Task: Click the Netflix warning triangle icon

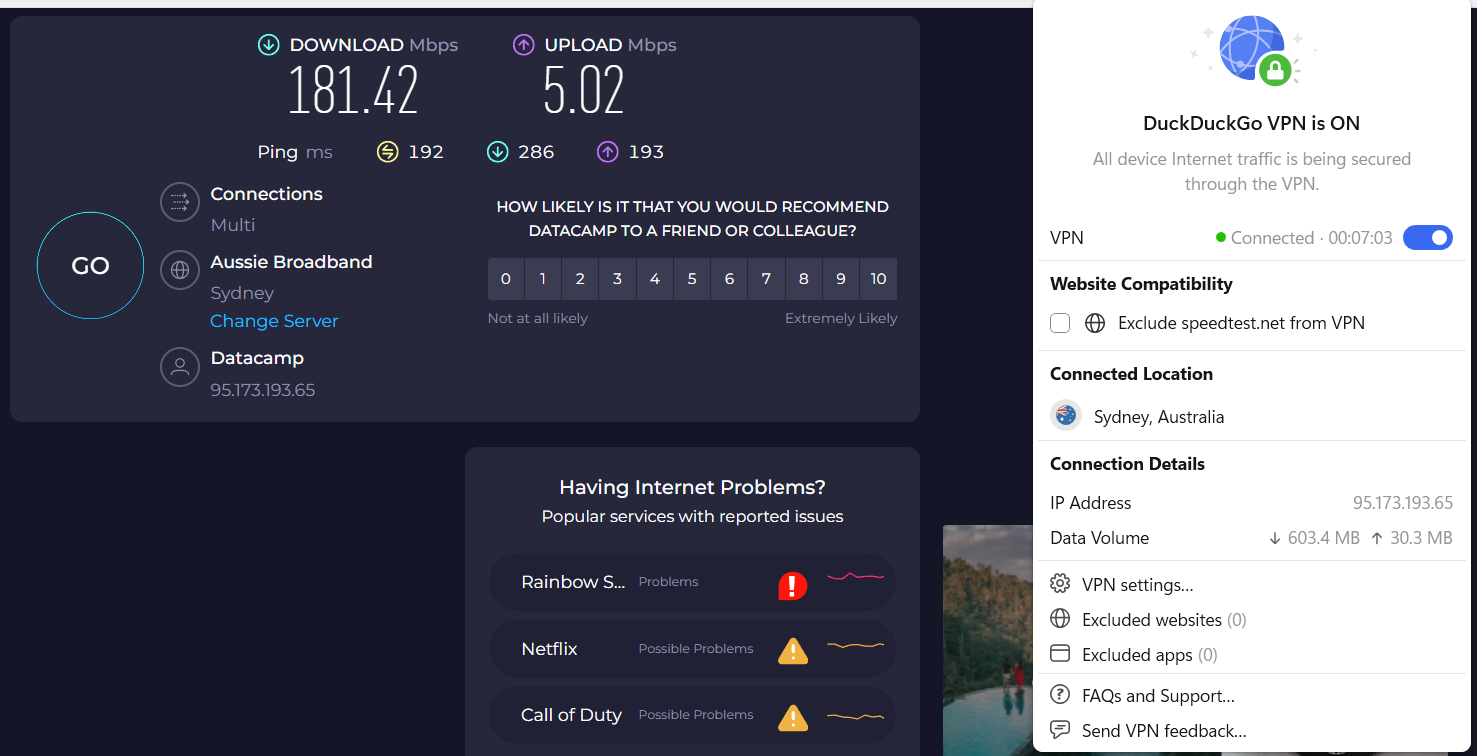Action: 792,649
